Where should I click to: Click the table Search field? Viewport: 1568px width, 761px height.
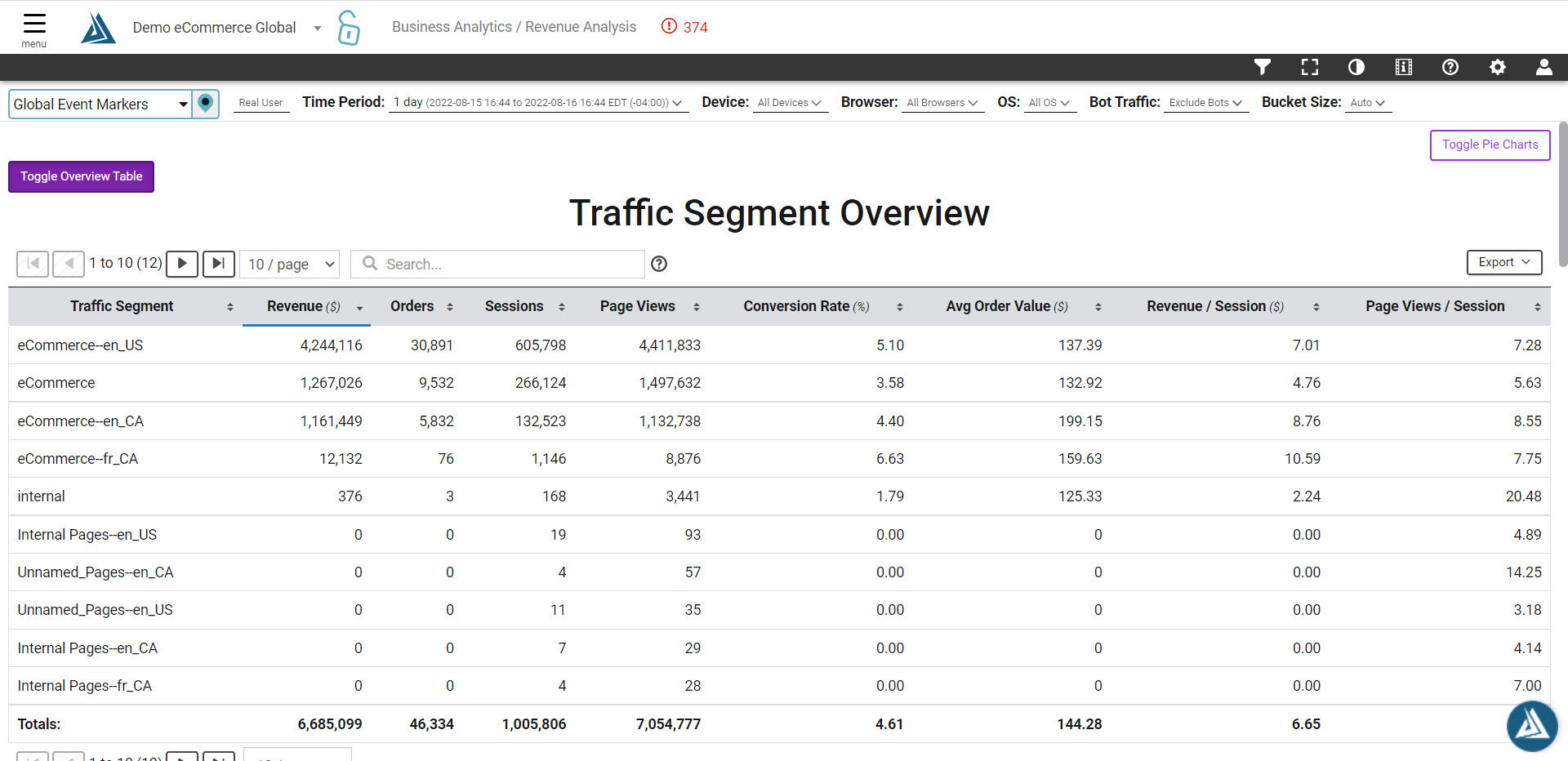pyautogui.click(x=497, y=264)
